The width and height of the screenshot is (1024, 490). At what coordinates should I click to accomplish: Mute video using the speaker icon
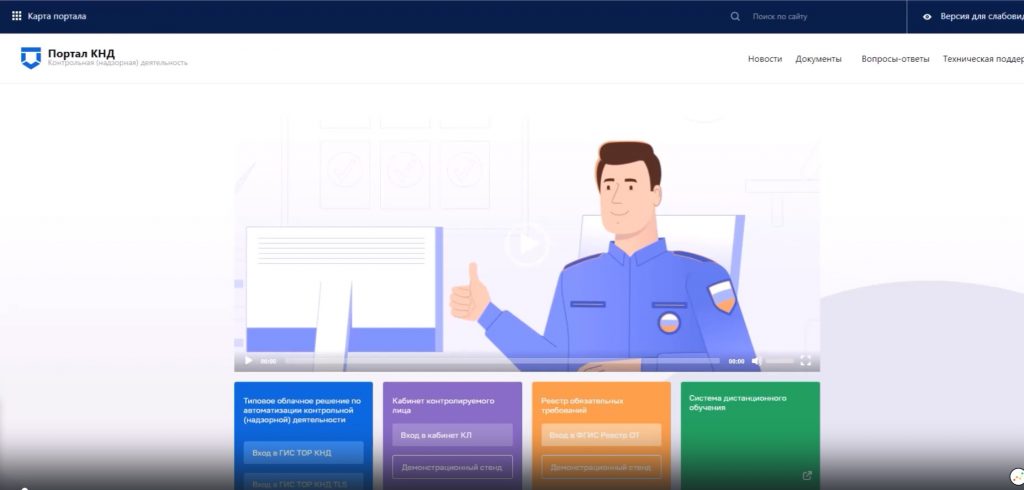(x=757, y=361)
